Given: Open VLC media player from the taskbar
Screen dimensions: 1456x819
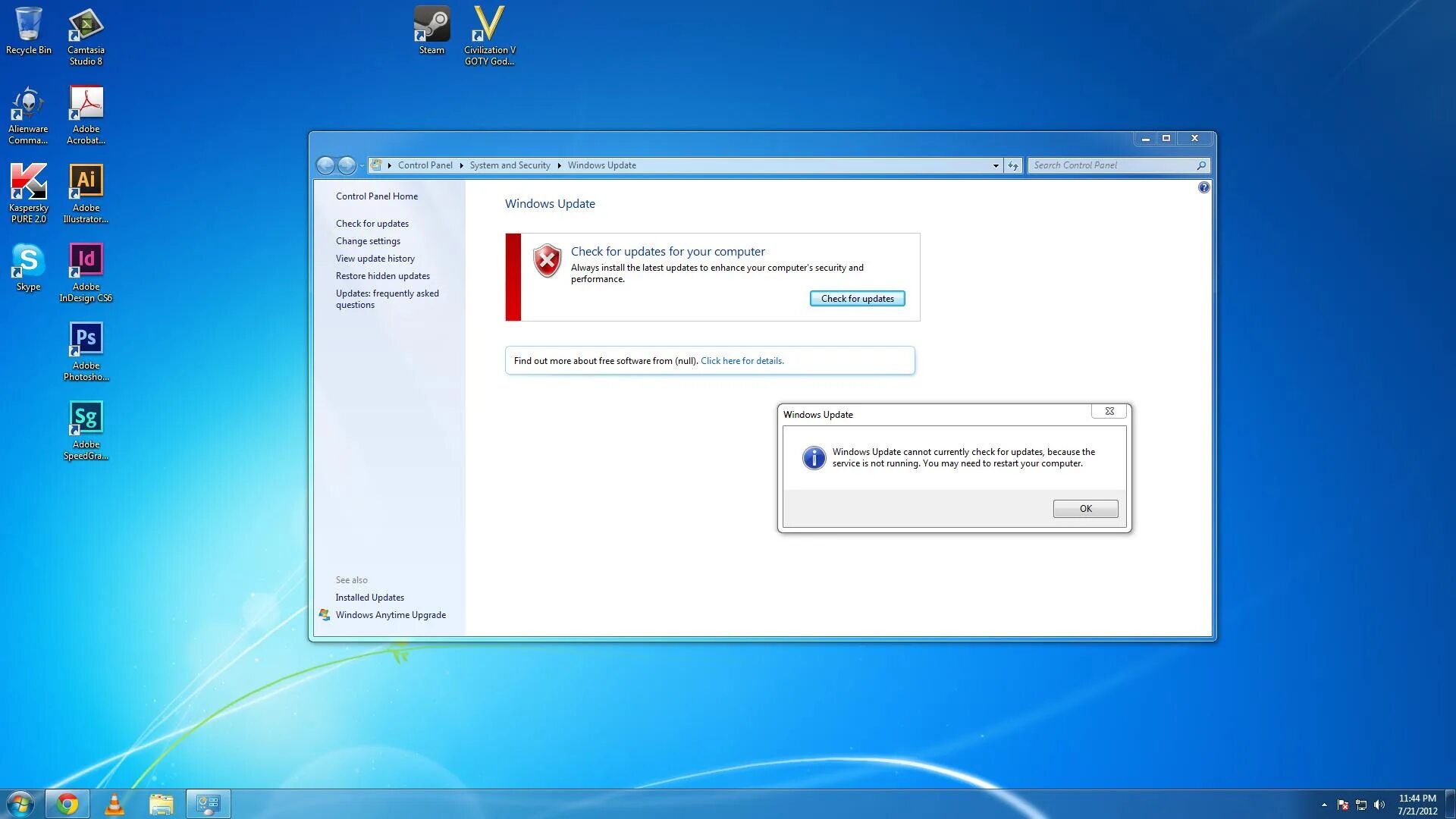Looking at the screenshot, I should coord(115,804).
